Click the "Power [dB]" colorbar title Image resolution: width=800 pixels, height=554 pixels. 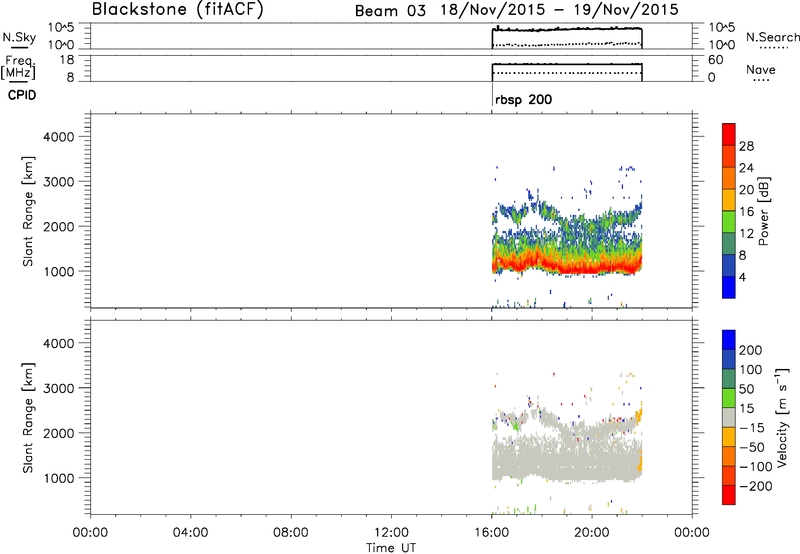pyautogui.click(x=764, y=211)
